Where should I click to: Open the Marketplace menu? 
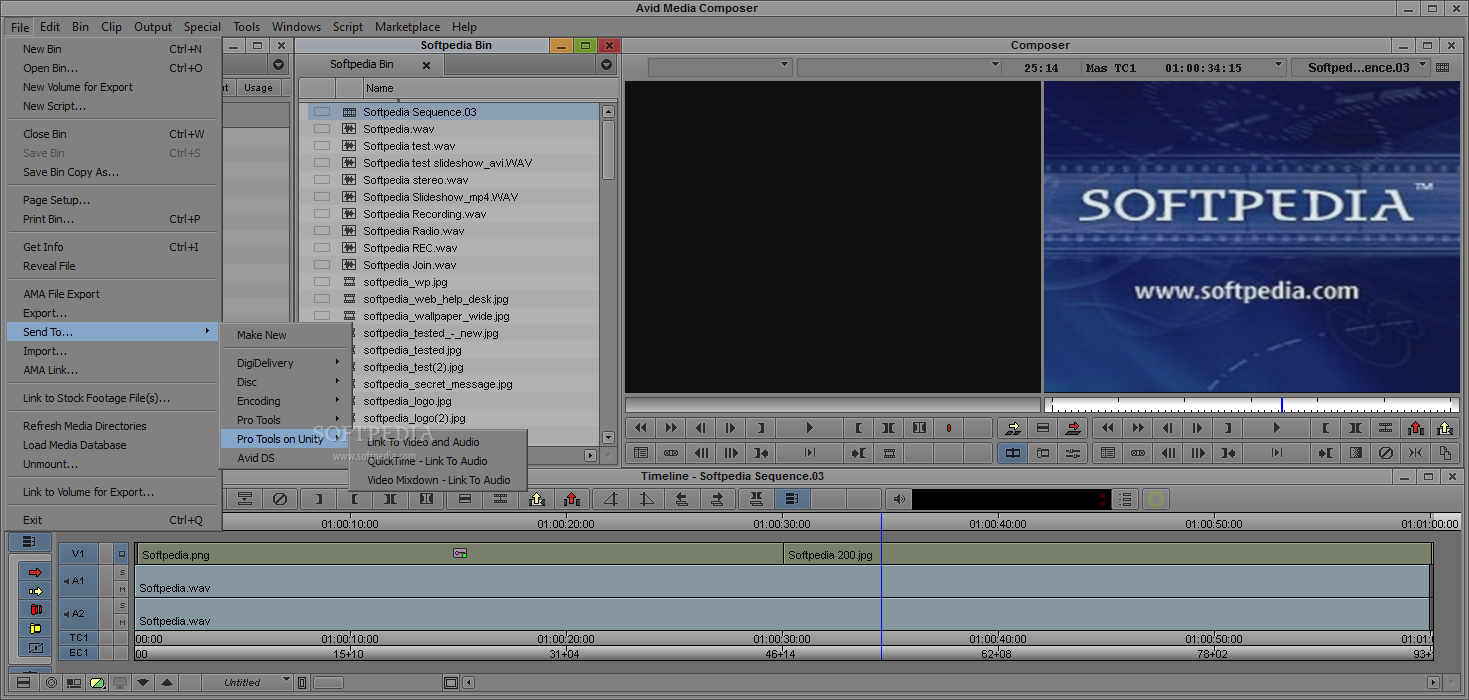(x=407, y=27)
